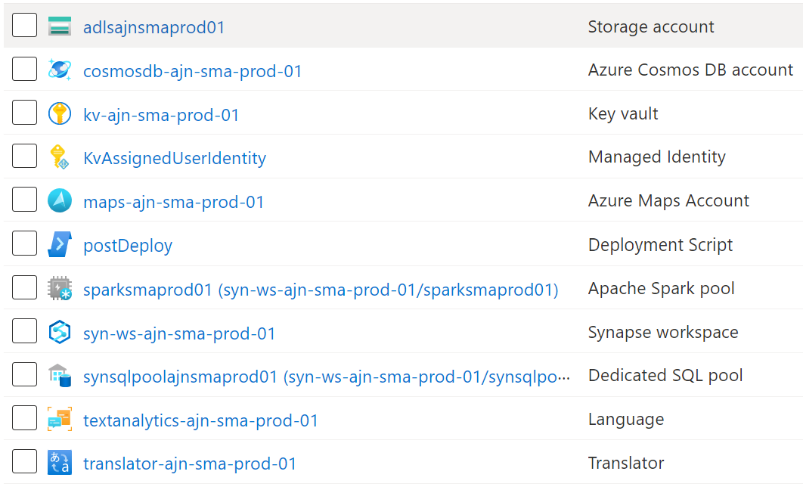This screenshot has width=803, height=493.
Task: Click the Language service icon
Action: 60,420
